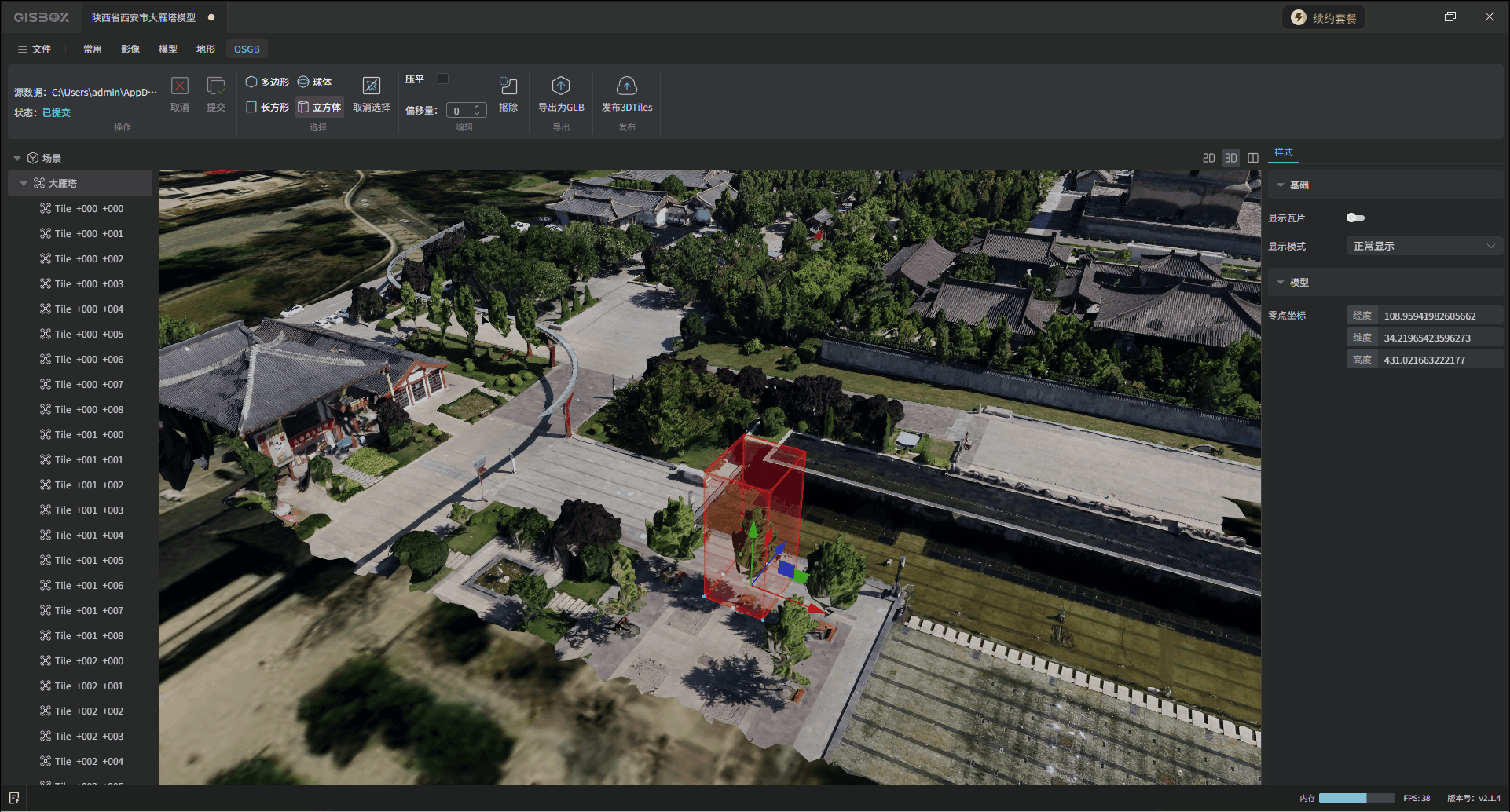Enable the 压平 flatten checkbox

tap(443, 79)
